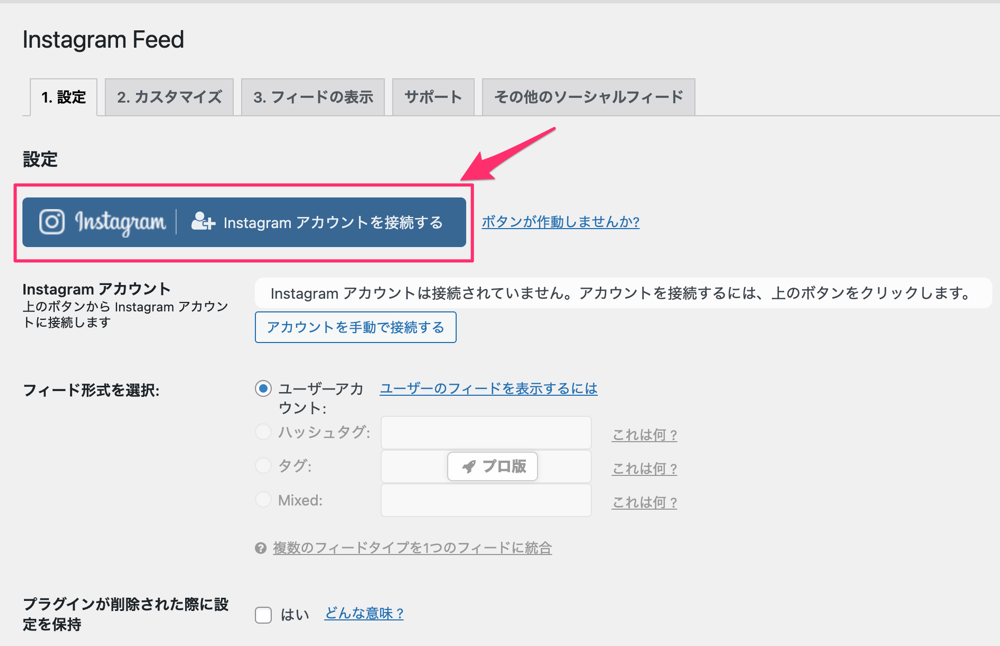Screen dimensions: 1000x646
Task: Click the フィード形式を選択: label
Action: (x=91, y=390)
